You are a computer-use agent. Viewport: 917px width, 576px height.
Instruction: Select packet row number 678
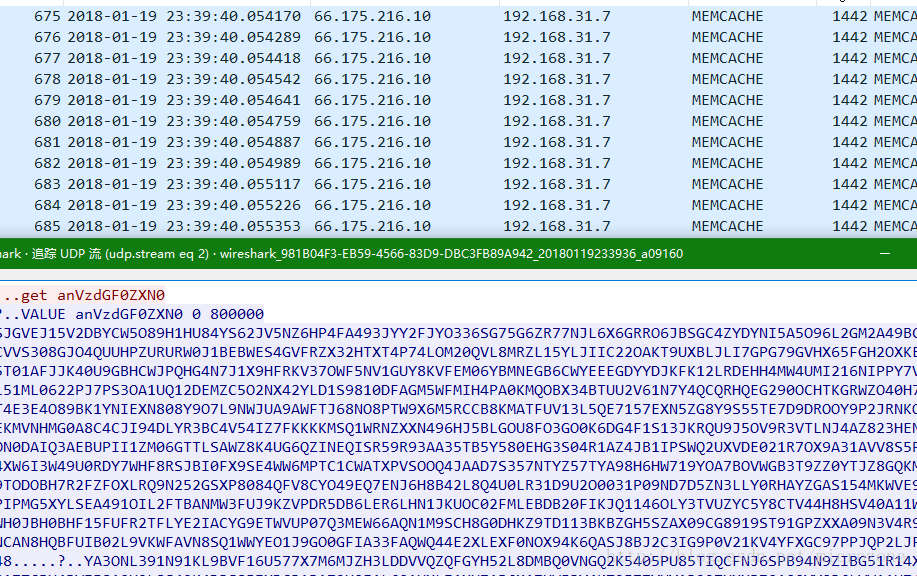click(x=458, y=80)
